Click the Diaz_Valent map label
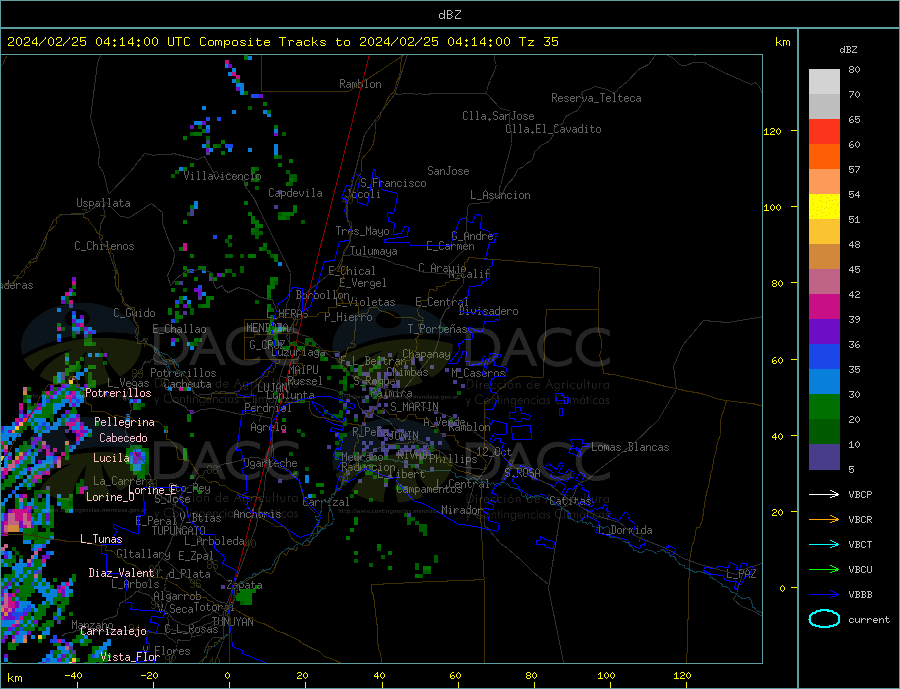The width and height of the screenshot is (900, 689). pyautogui.click(x=121, y=573)
